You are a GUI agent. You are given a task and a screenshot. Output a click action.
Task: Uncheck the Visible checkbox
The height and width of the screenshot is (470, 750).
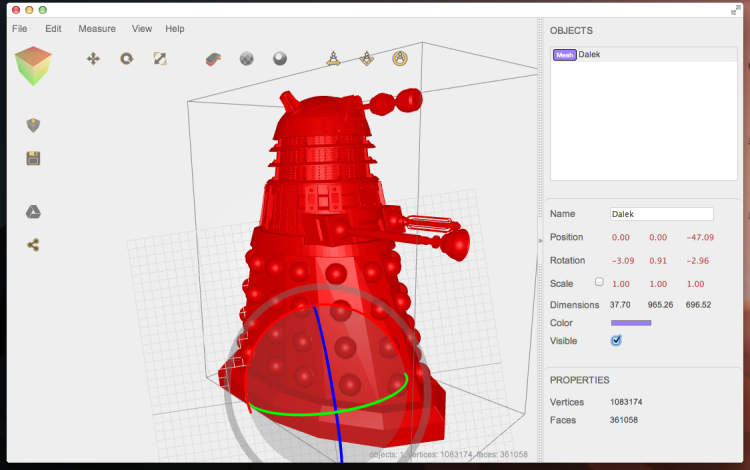point(616,340)
